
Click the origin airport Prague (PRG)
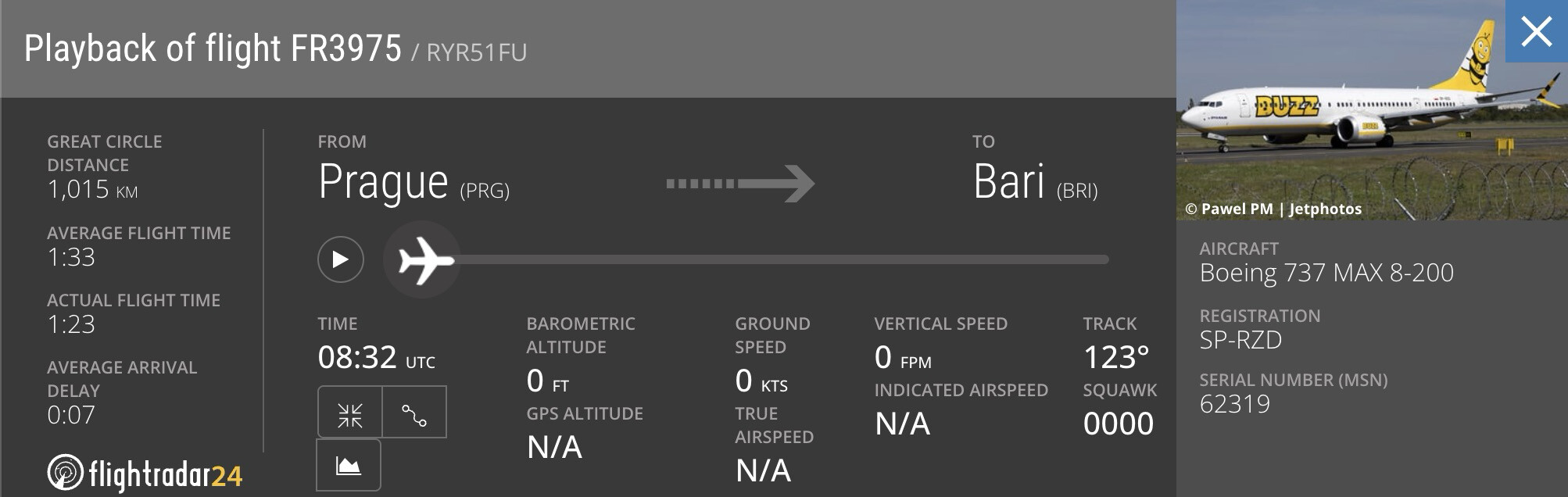[413, 183]
